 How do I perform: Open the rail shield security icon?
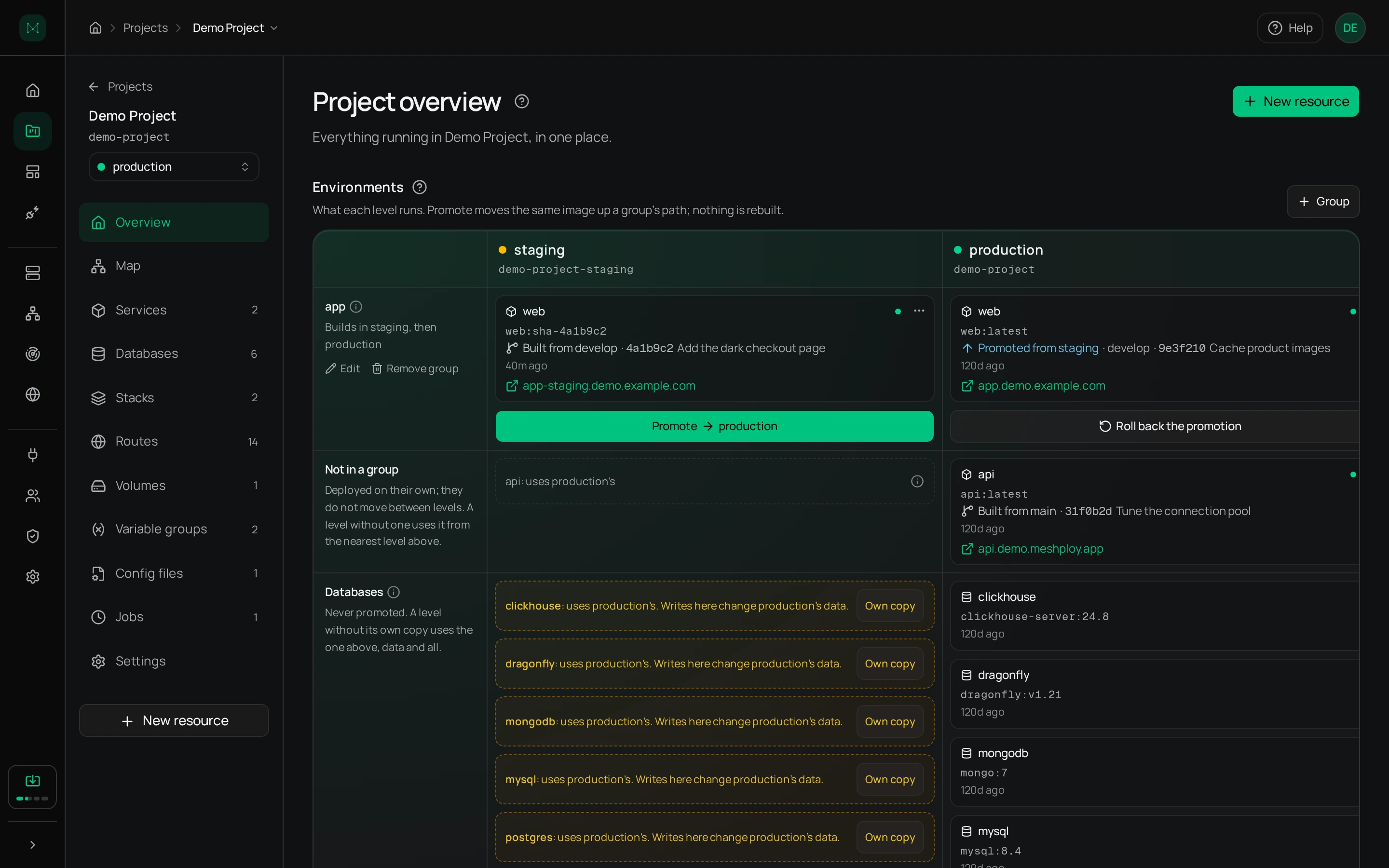[x=33, y=536]
